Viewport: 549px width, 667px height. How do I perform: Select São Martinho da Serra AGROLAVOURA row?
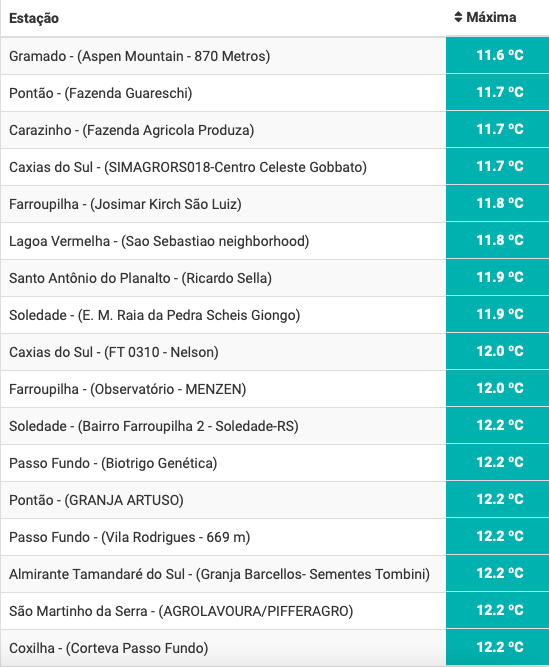click(275, 611)
